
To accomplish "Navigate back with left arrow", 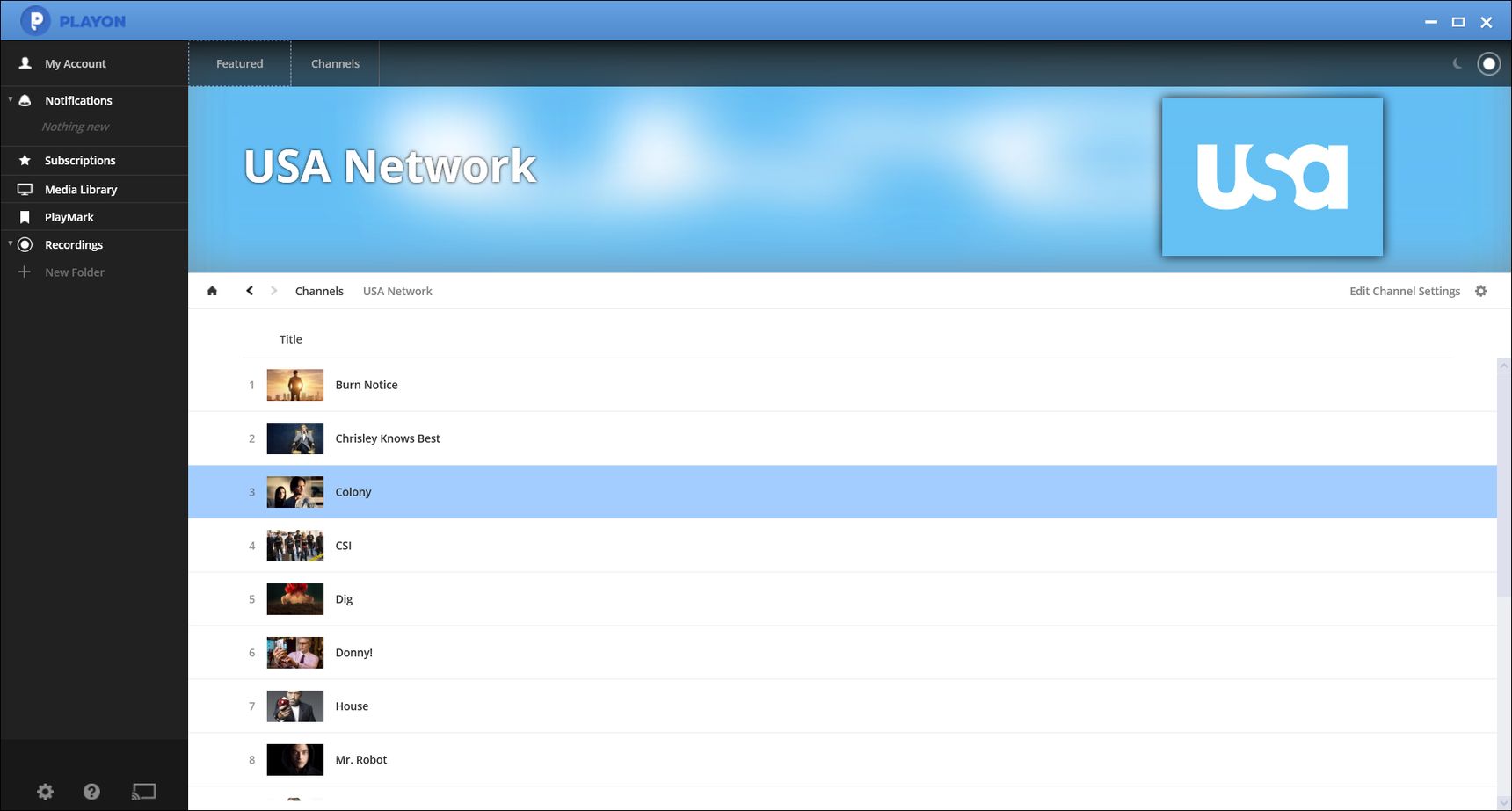I will point(250,291).
